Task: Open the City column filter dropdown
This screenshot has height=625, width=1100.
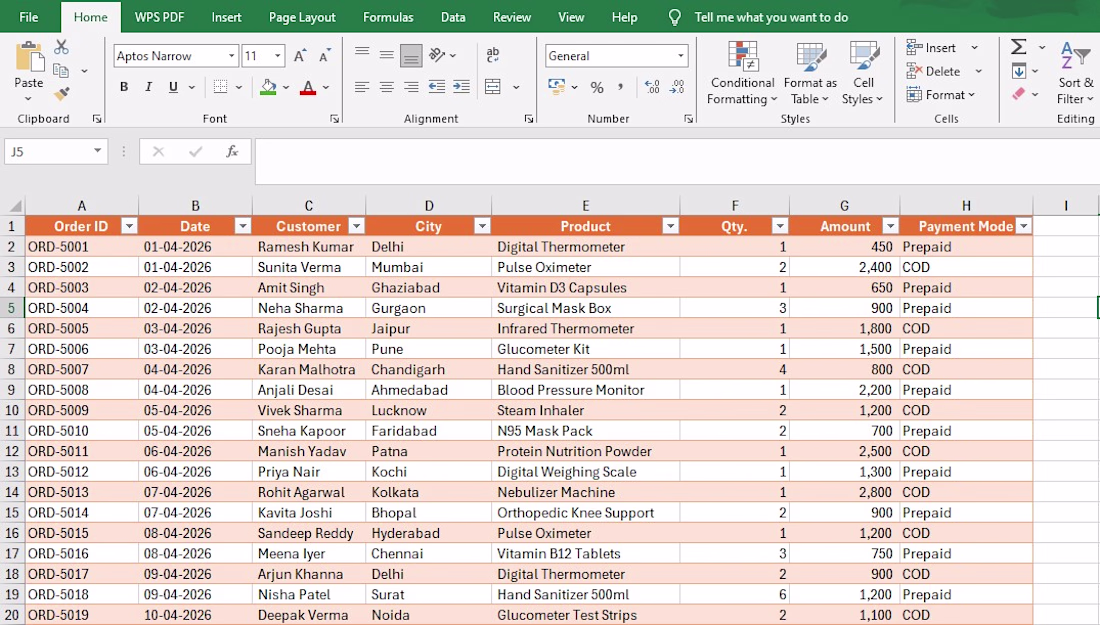Action: (482, 226)
